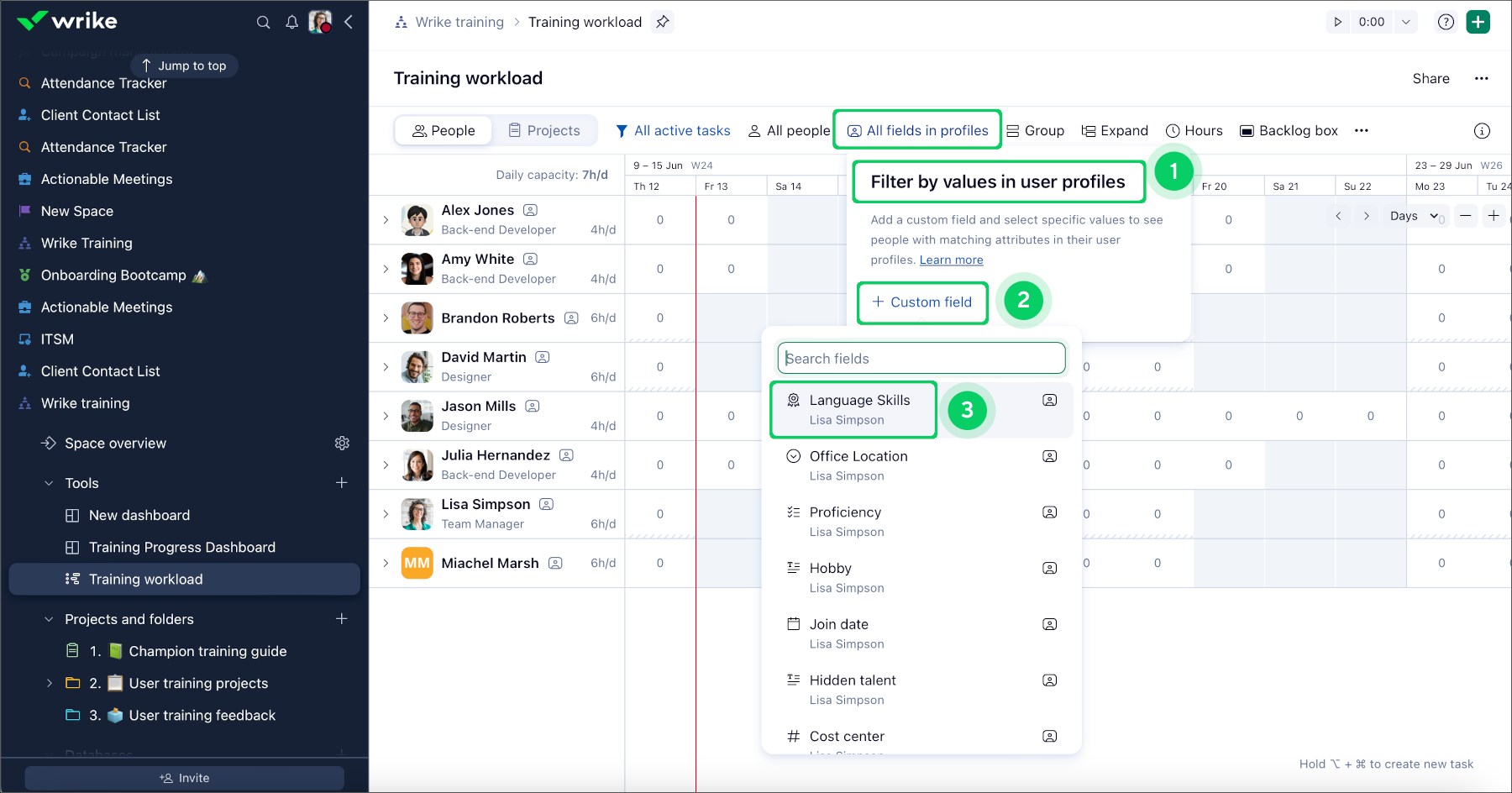Click the Share button

(x=1431, y=78)
